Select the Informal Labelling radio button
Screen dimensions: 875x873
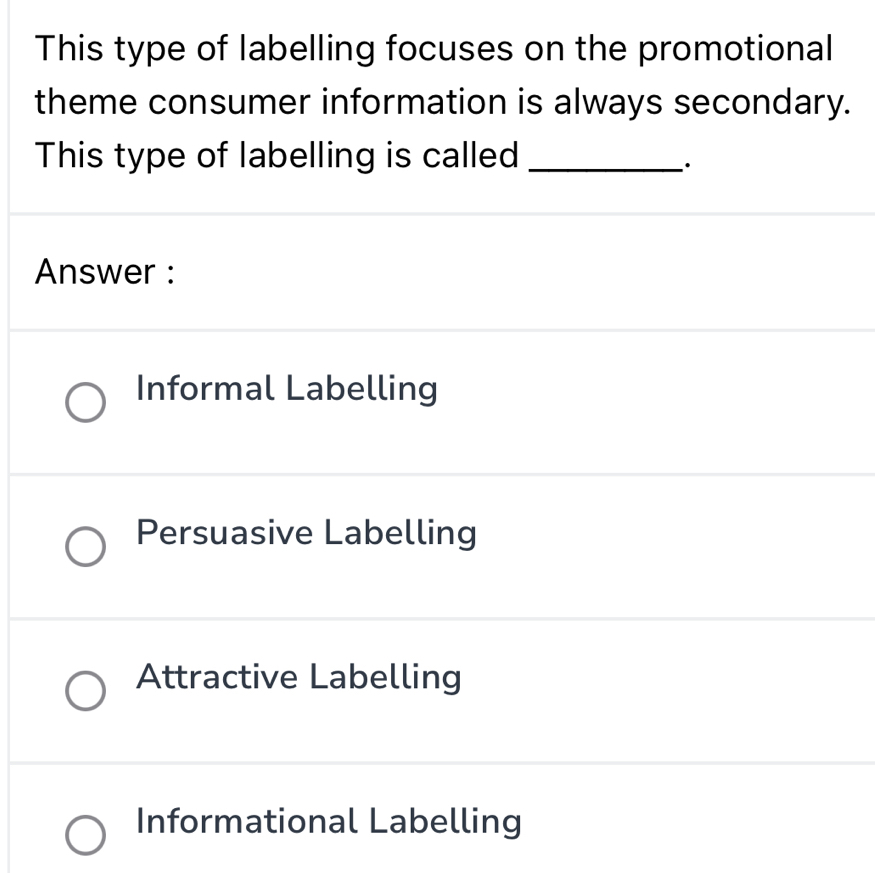[85, 403]
